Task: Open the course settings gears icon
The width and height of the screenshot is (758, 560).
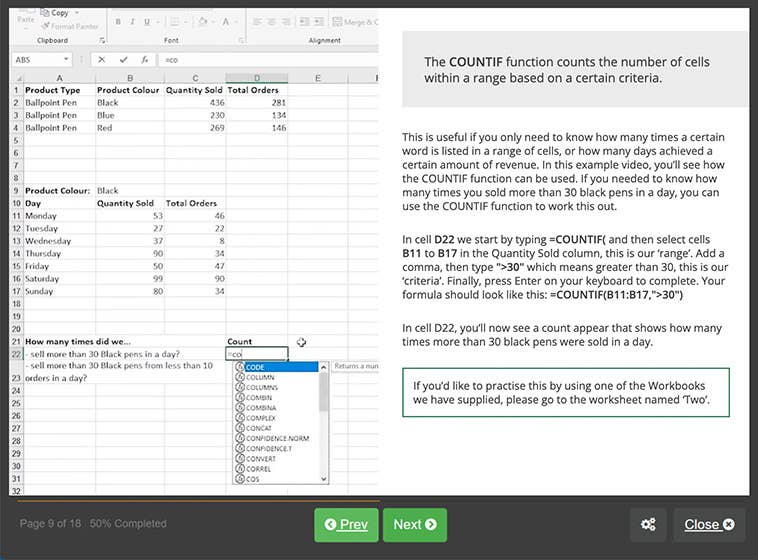Action: (x=648, y=525)
